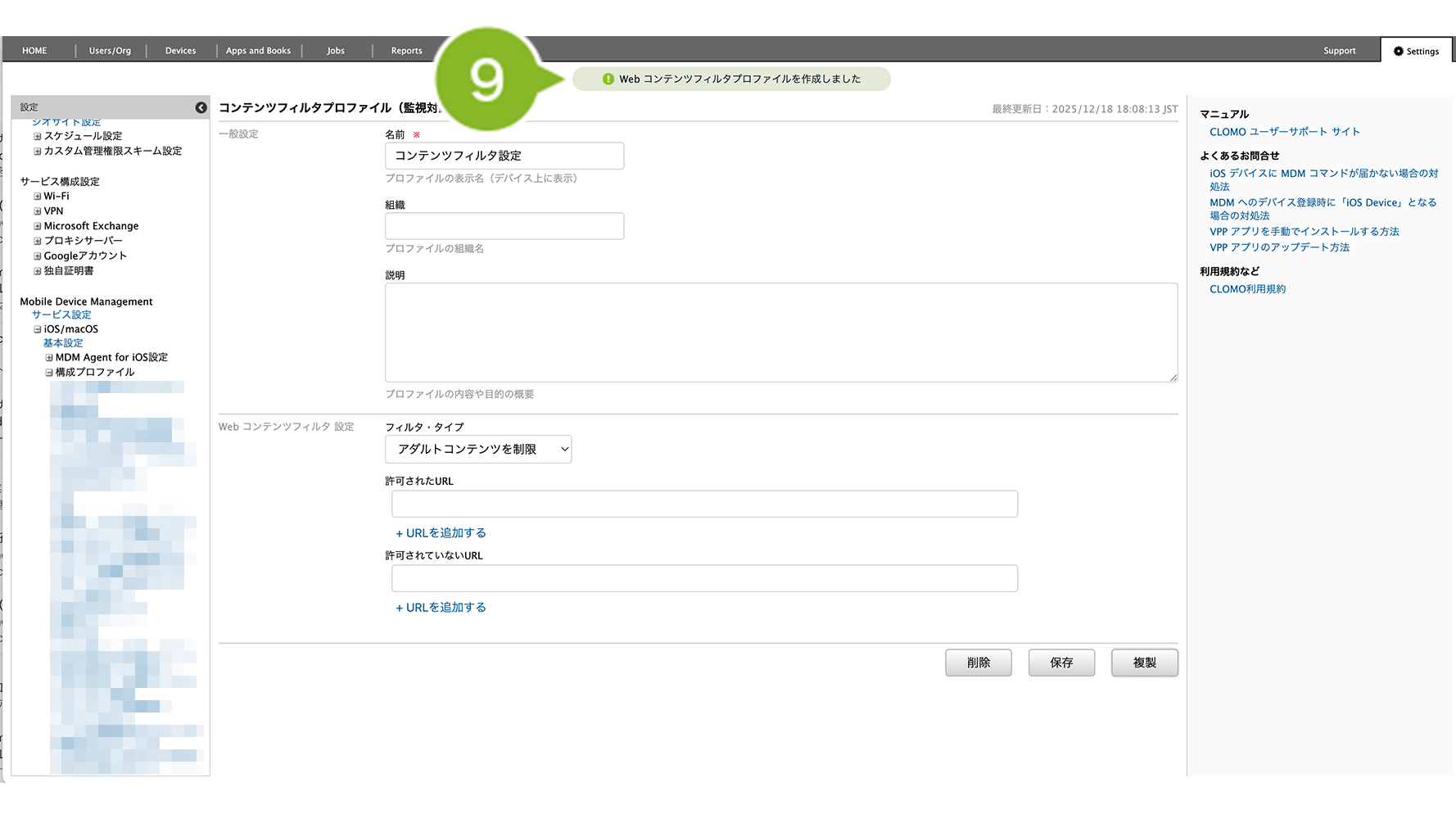
Task: Click the 削除 button
Action: pyautogui.click(x=978, y=663)
